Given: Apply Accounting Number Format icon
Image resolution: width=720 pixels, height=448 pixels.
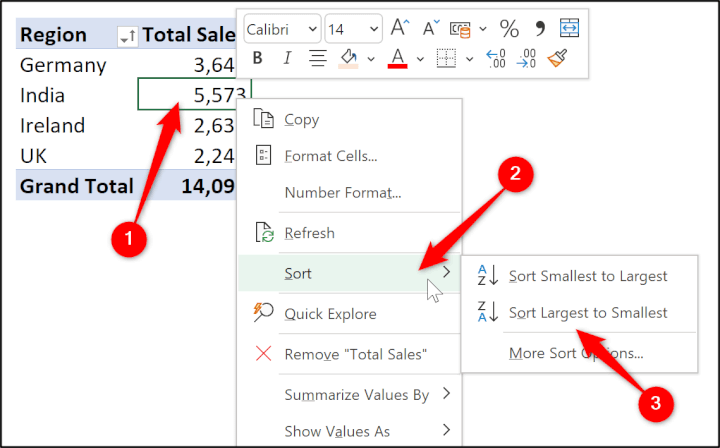Looking at the screenshot, I should coord(460,29).
